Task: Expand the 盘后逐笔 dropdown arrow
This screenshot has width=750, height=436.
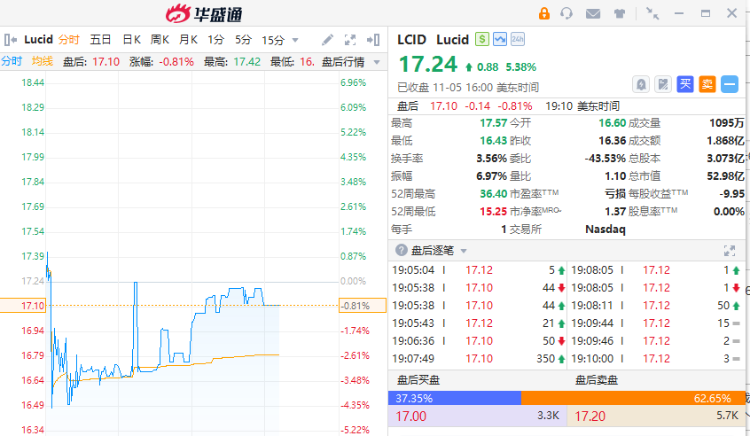Action: 463,251
